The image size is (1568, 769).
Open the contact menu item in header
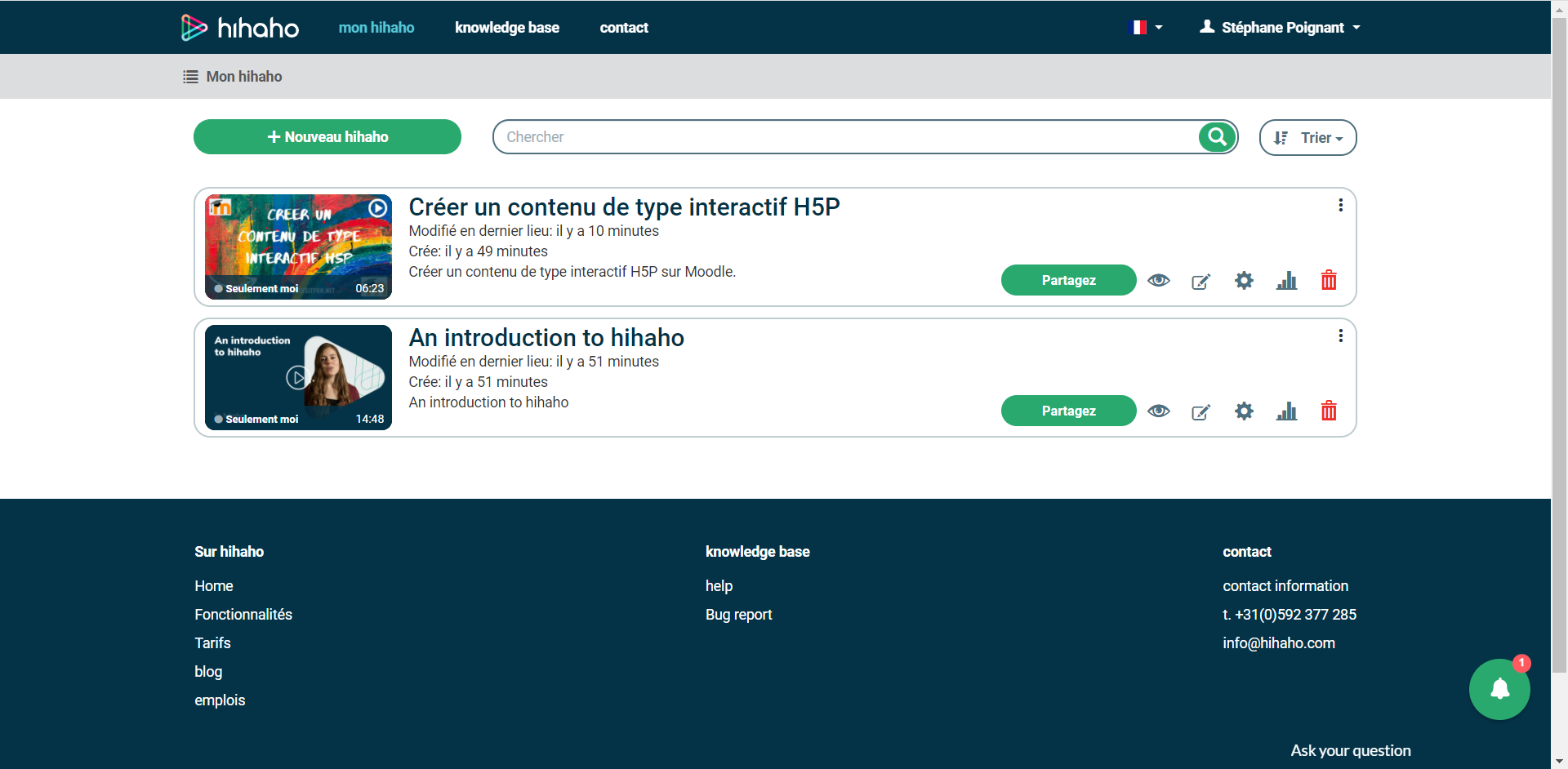(624, 28)
